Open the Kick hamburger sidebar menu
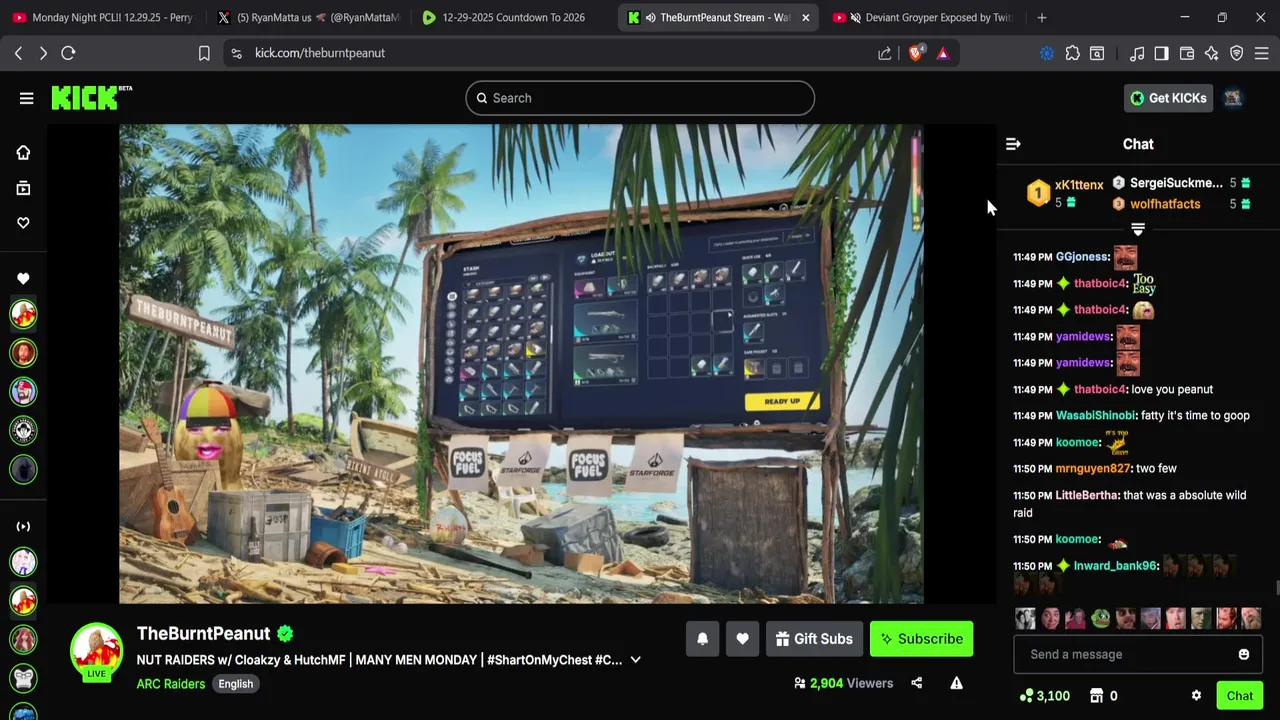The height and width of the screenshot is (720, 1280). pos(26,98)
